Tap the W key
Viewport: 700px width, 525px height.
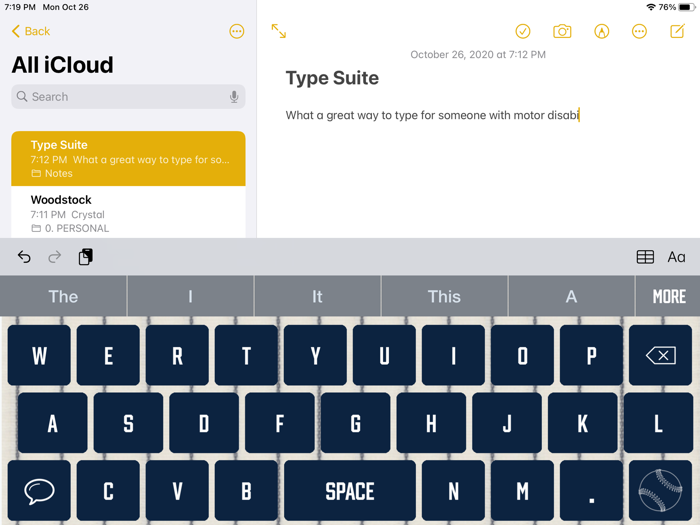(39, 355)
